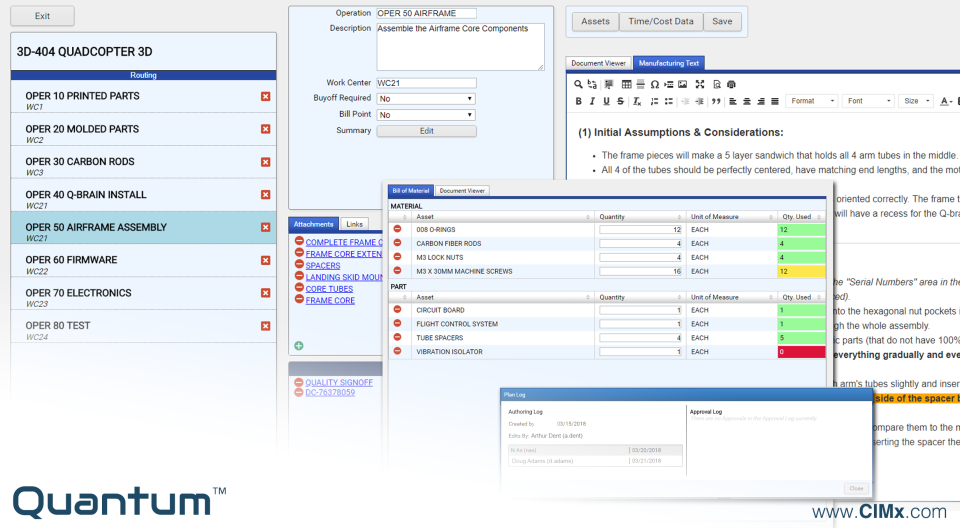This screenshot has width=960, height=528.
Task: Toggle underline formatting
Action: tap(606, 101)
